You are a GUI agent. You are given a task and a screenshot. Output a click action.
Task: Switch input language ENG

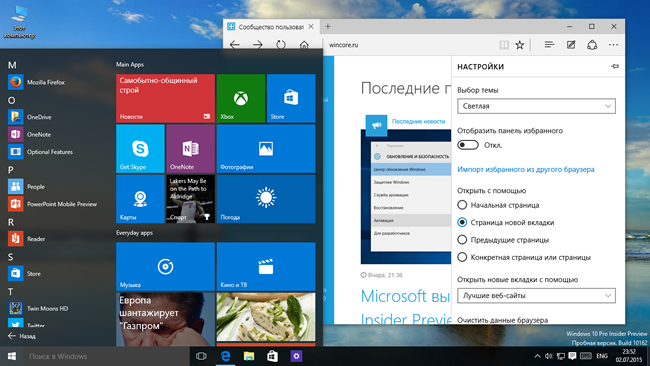tap(602, 356)
